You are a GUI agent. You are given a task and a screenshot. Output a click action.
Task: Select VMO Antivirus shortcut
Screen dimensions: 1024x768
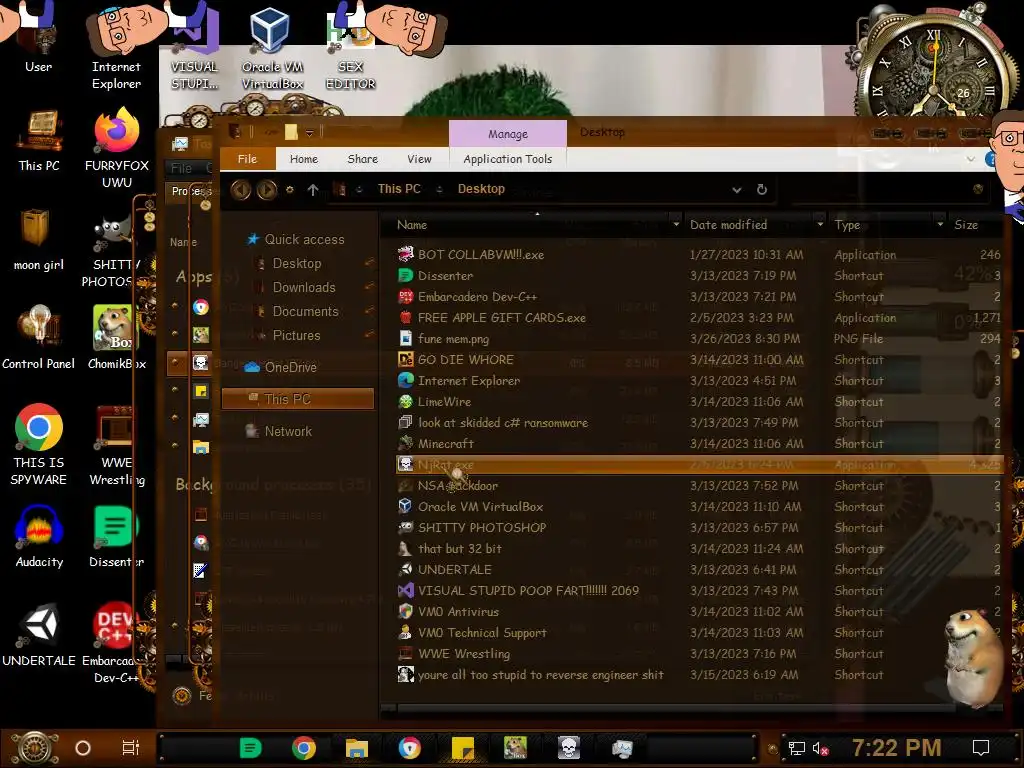point(697,612)
